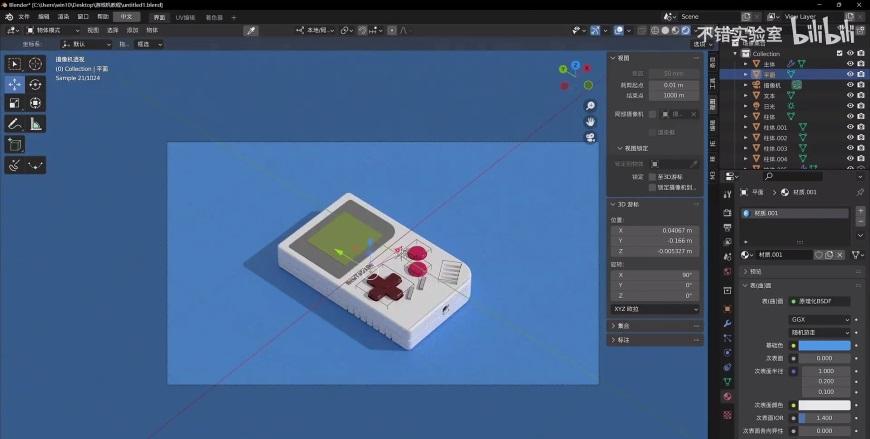Pick the Annotate pencil tool
The height and width of the screenshot is (439, 870).
15,124
